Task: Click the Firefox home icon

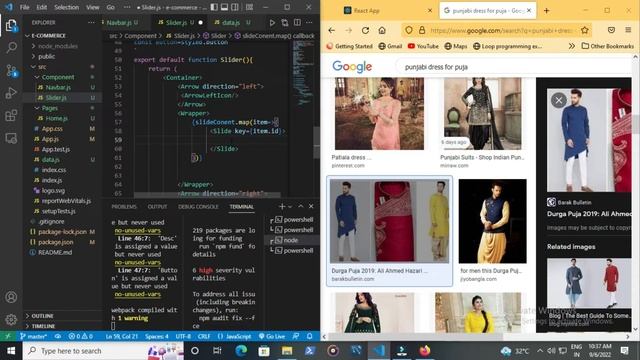Action: [x=382, y=31]
